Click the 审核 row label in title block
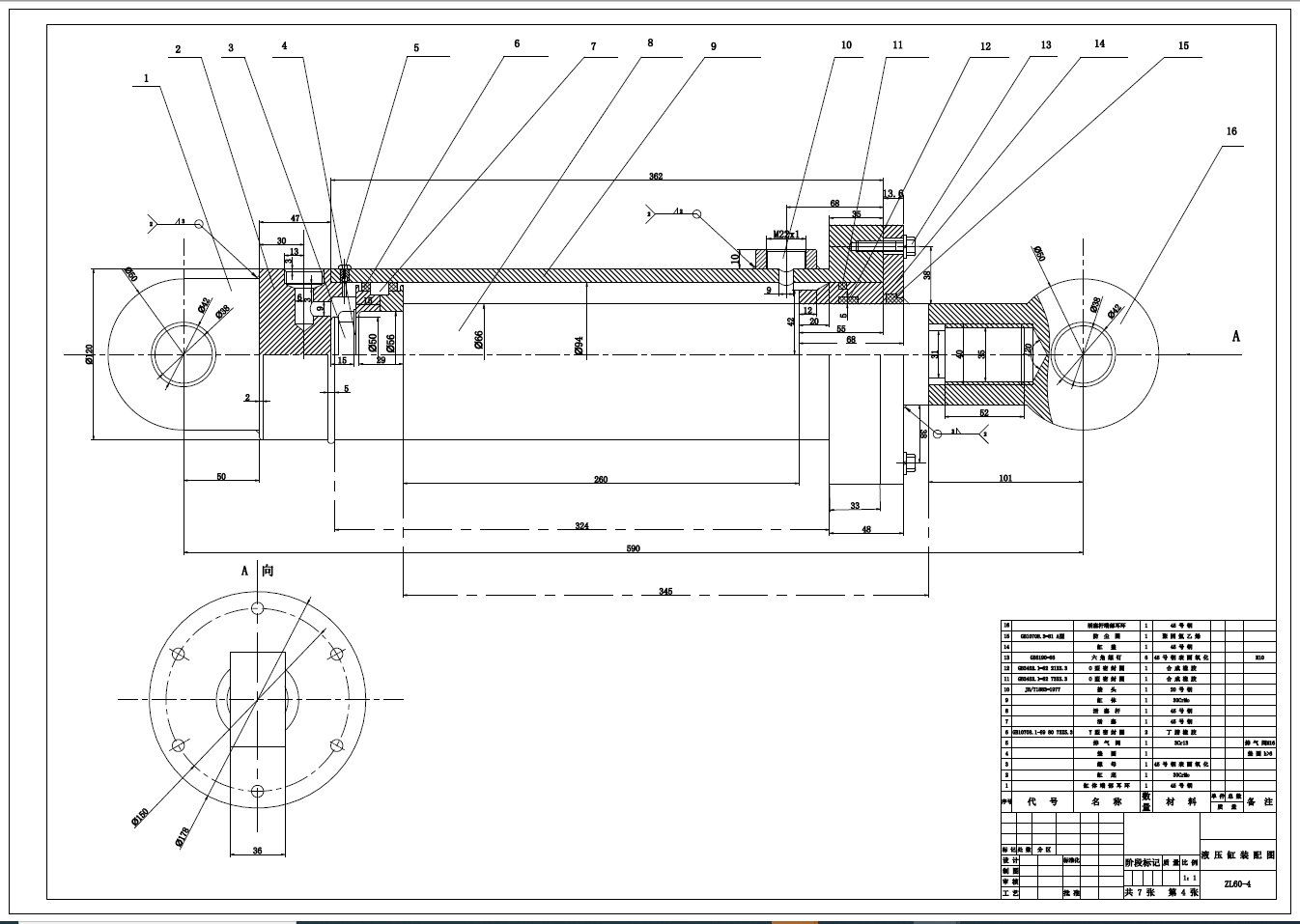Image resolution: width=1300 pixels, height=924 pixels. 1010,882
